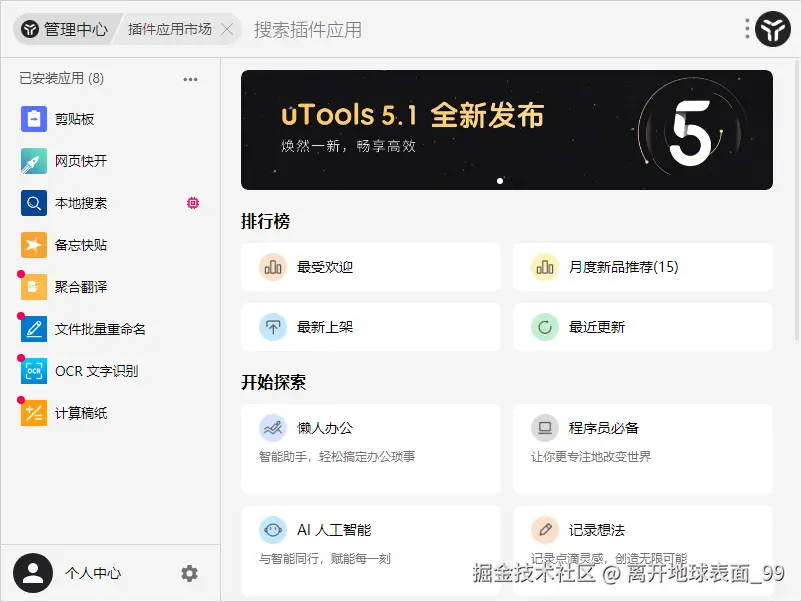This screenshot has width=802, height=602.
Task: Open 文件批量重命名 pencil icon
Action: (34, 329)
